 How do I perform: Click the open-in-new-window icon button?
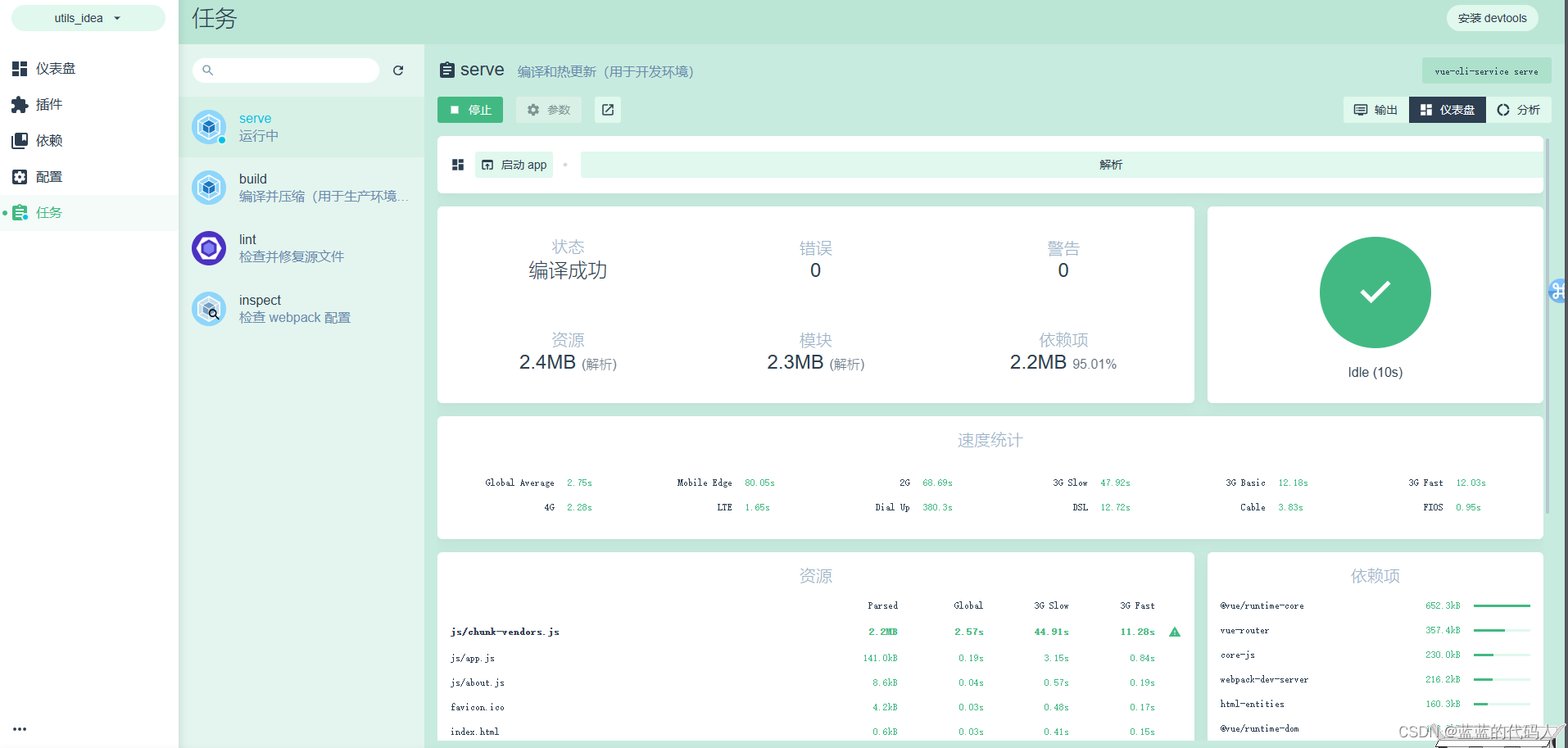pyautogui.click(x=608, y=110)
